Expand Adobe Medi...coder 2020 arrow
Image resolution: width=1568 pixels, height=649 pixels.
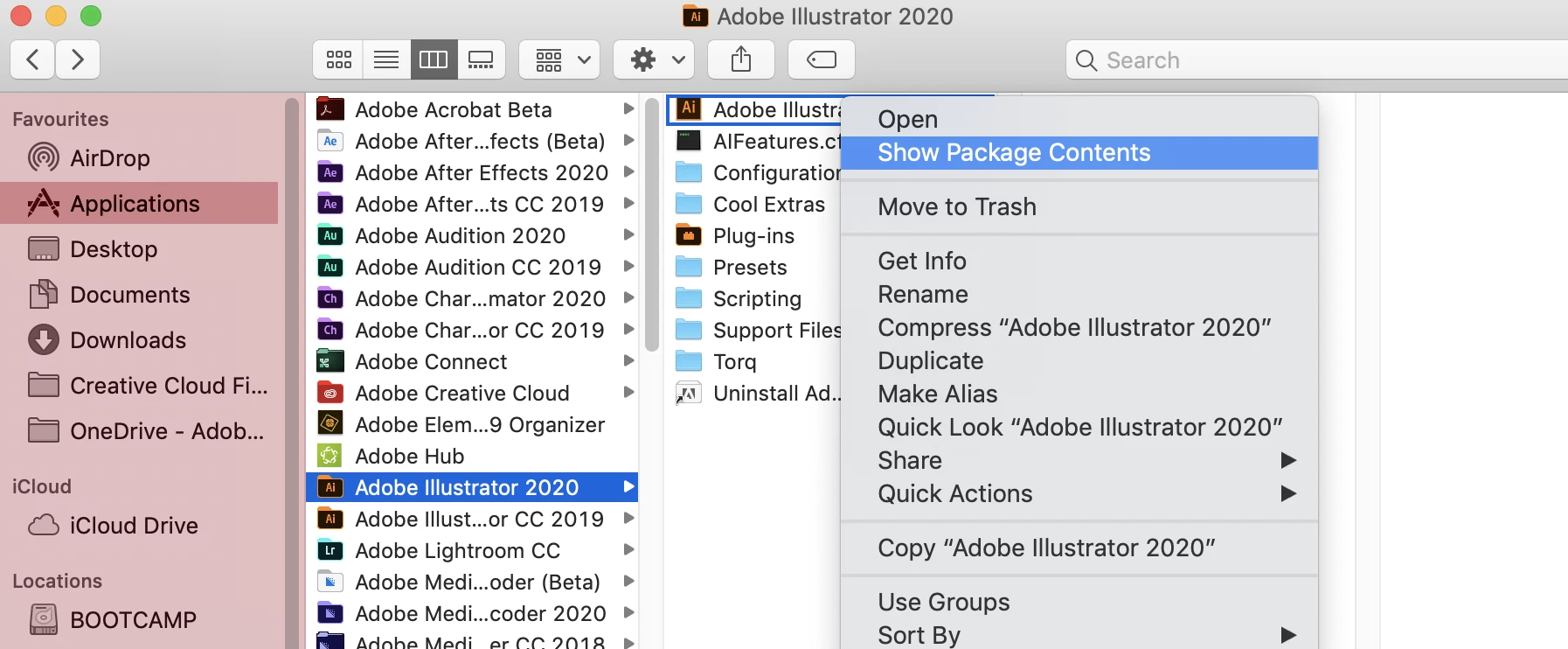point(628,613)
